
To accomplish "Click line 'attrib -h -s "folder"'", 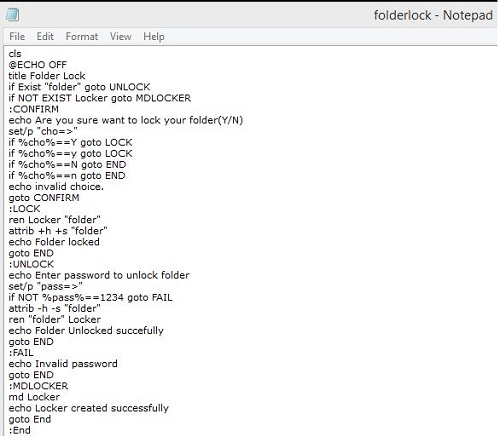I will click(x=55, y=308).
